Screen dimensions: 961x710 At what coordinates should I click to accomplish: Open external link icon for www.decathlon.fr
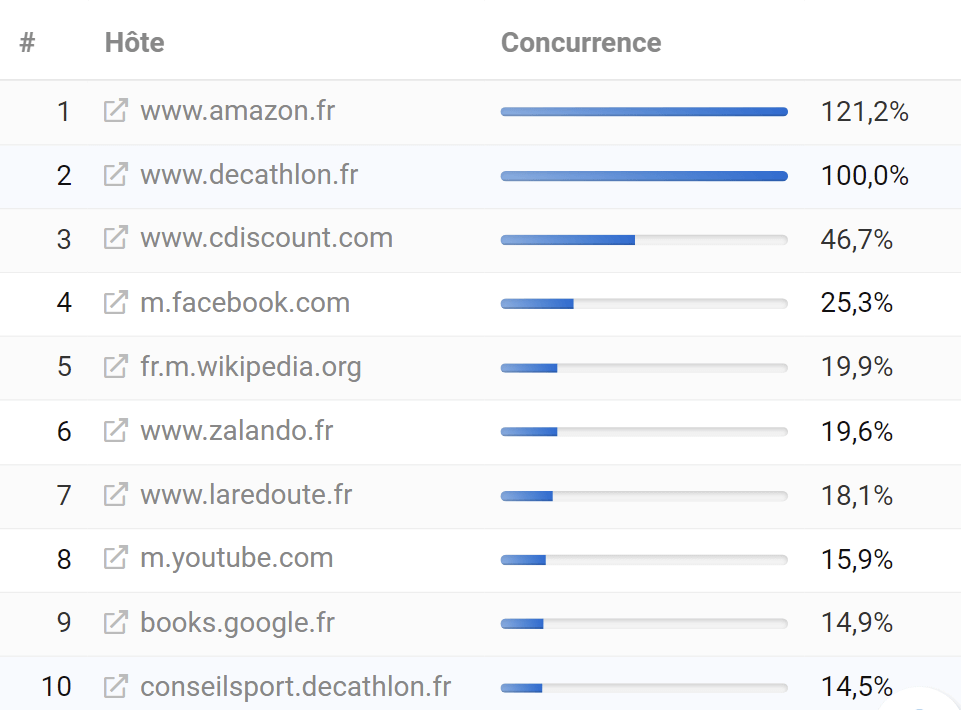coord(116,174)
